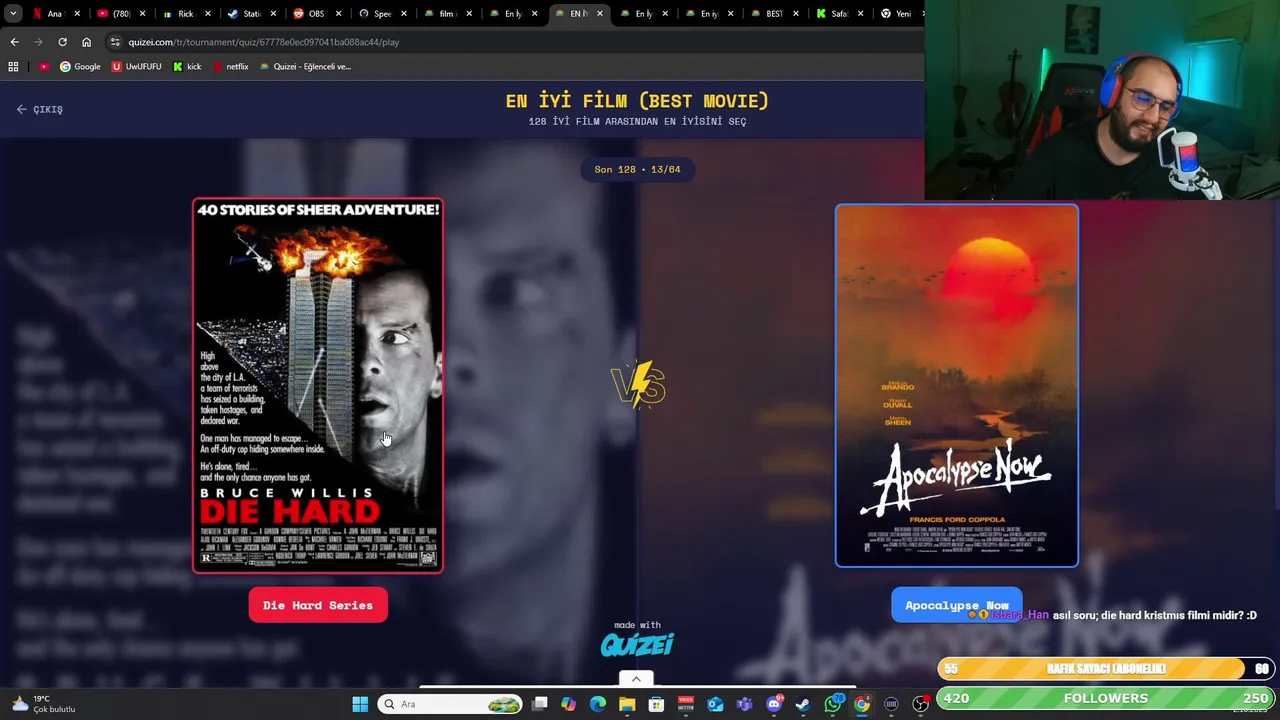This screenshot has width=1280, height=720.
Task: Open the apps grid in bookmarks bar
Action: tap(13, 67)
